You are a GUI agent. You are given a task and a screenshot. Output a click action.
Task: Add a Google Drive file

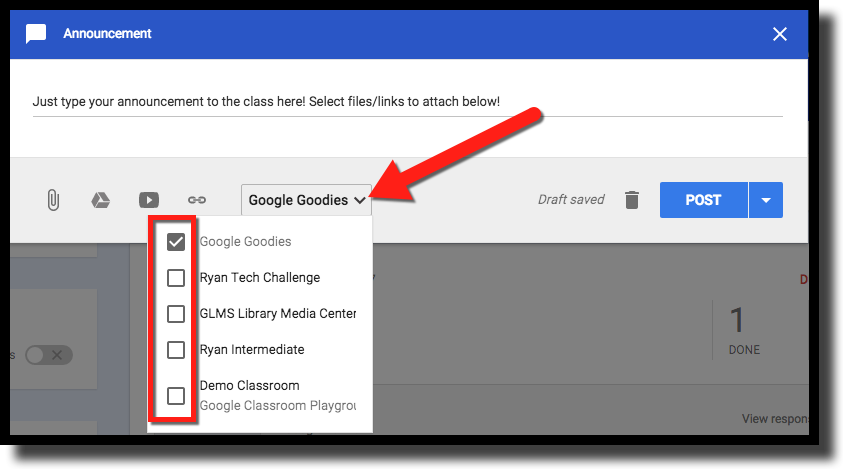pos(101,200)
